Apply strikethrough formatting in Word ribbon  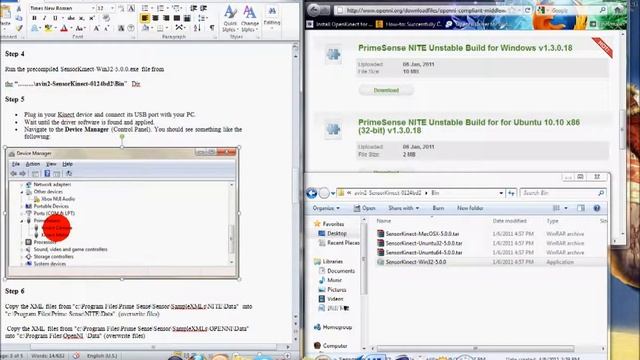click(x=71, y=18)
